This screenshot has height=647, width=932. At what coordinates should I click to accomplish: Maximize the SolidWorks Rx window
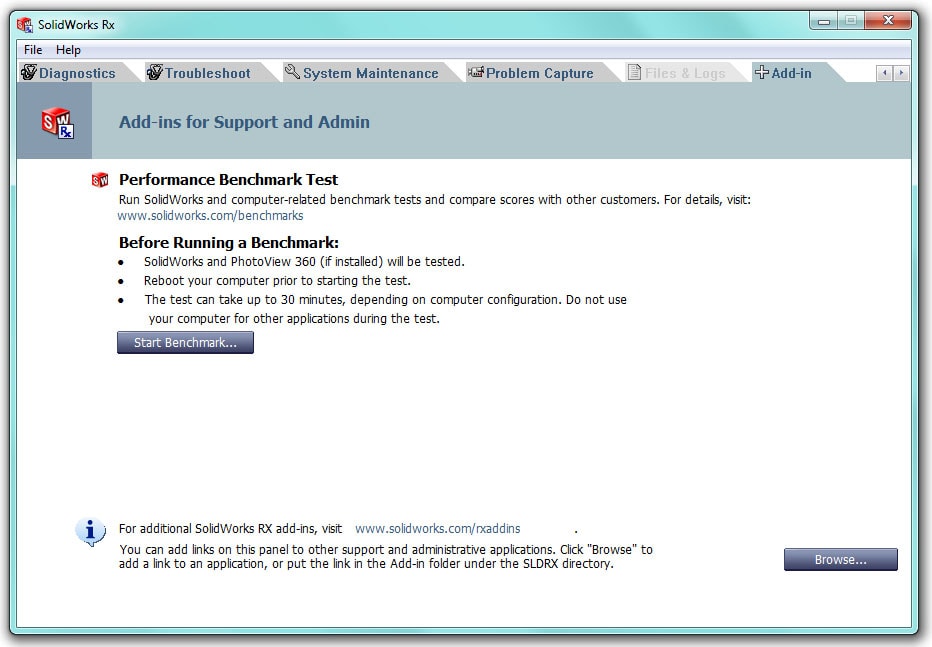(851, 21)
